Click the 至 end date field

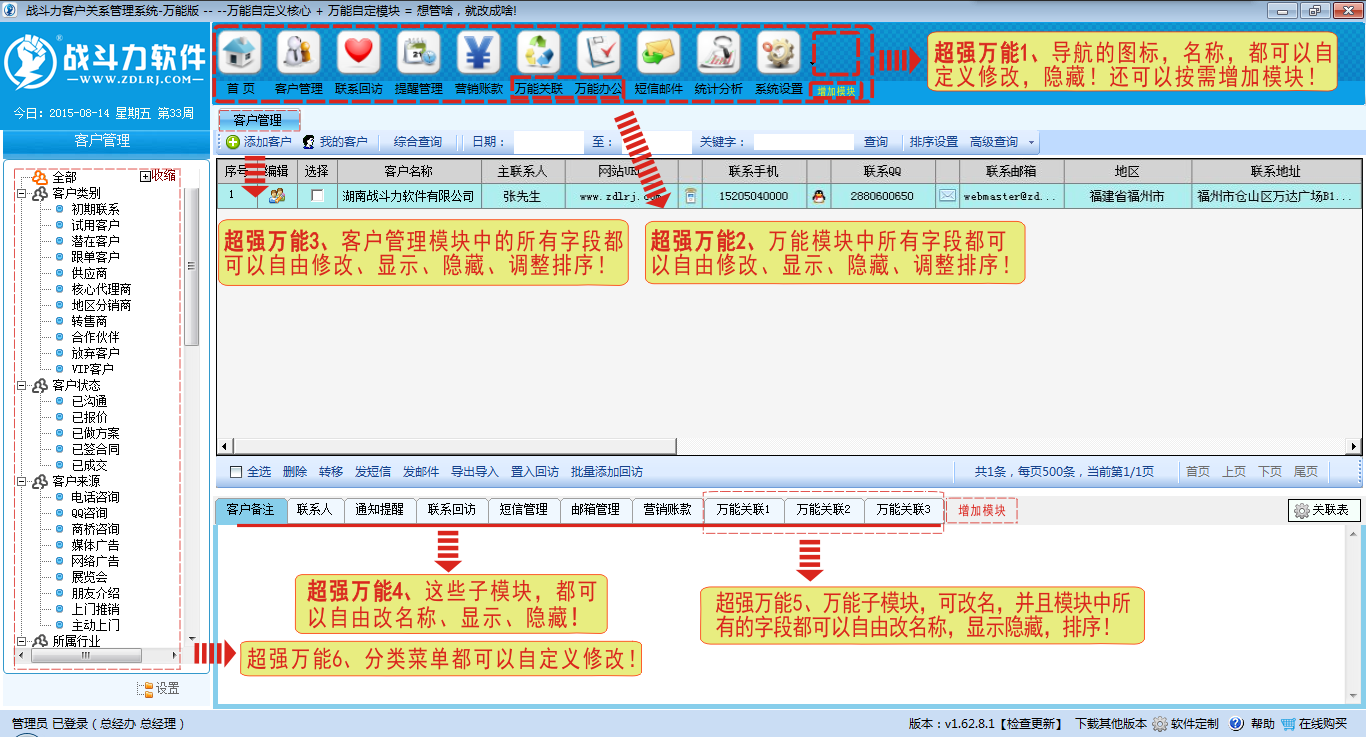click(x=656, y=142)
